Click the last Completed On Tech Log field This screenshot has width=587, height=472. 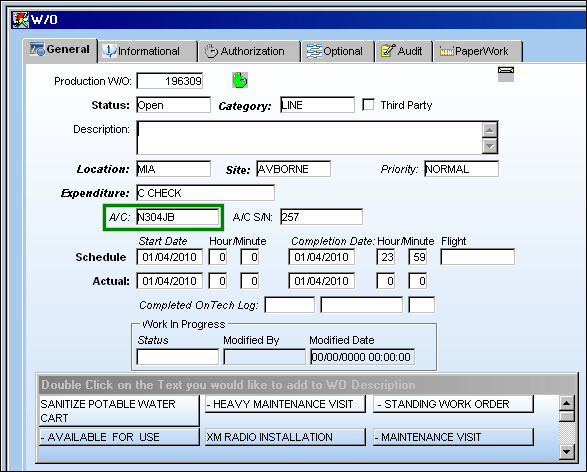(422, 305)
